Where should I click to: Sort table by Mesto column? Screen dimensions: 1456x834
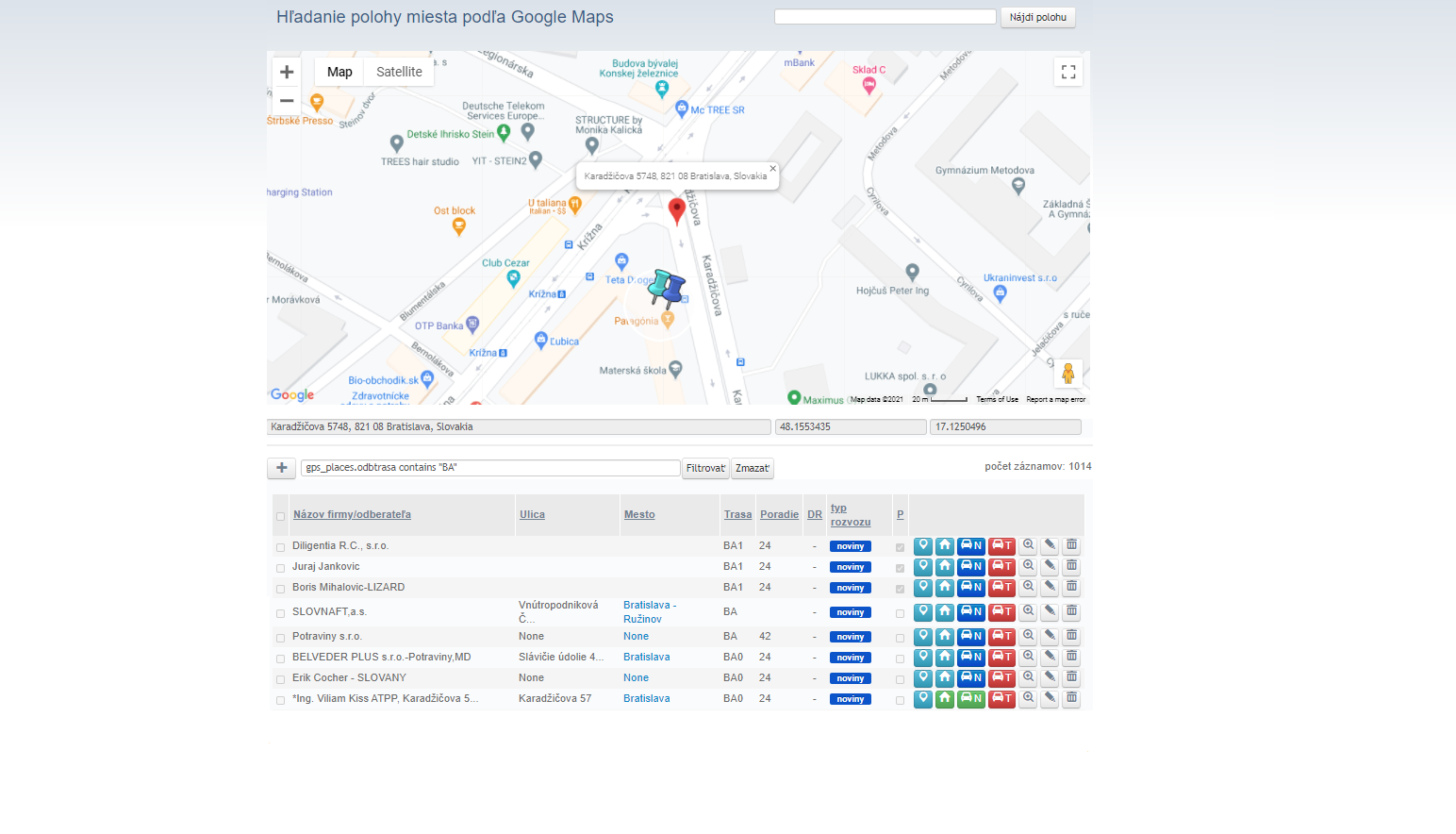(x=639, y=514)
